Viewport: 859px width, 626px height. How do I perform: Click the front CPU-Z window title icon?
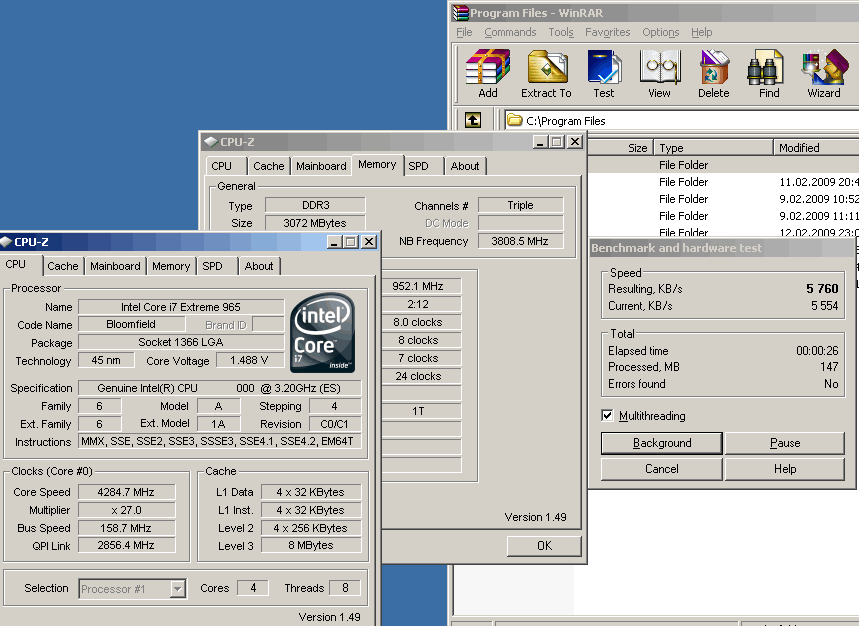pyautogui.click(x=6, y=242)
